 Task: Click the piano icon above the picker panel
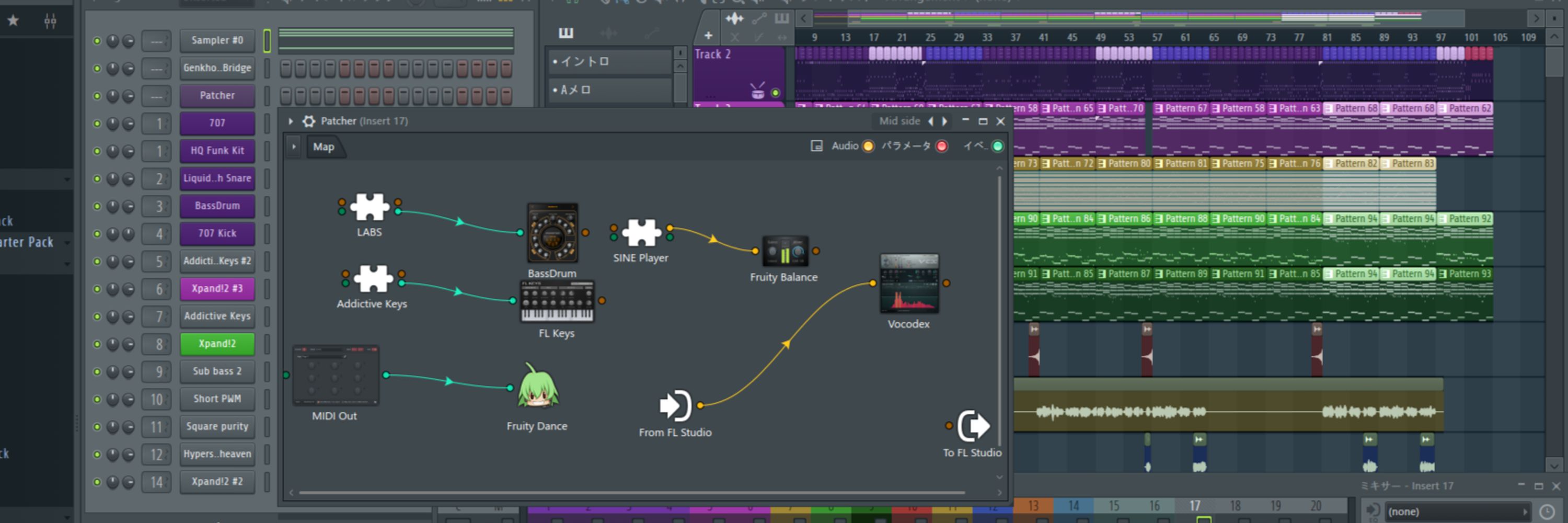566,33
